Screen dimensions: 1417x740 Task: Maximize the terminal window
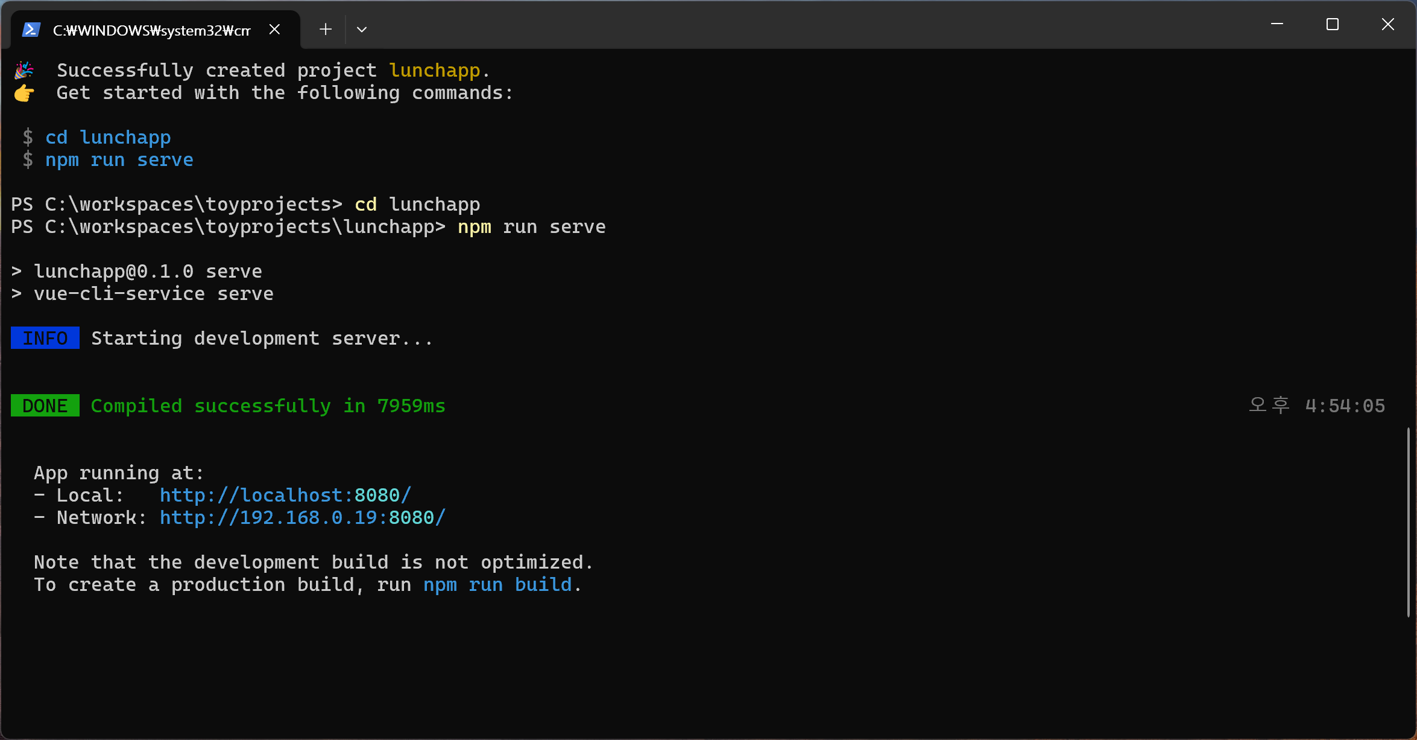coord(1332,24)
